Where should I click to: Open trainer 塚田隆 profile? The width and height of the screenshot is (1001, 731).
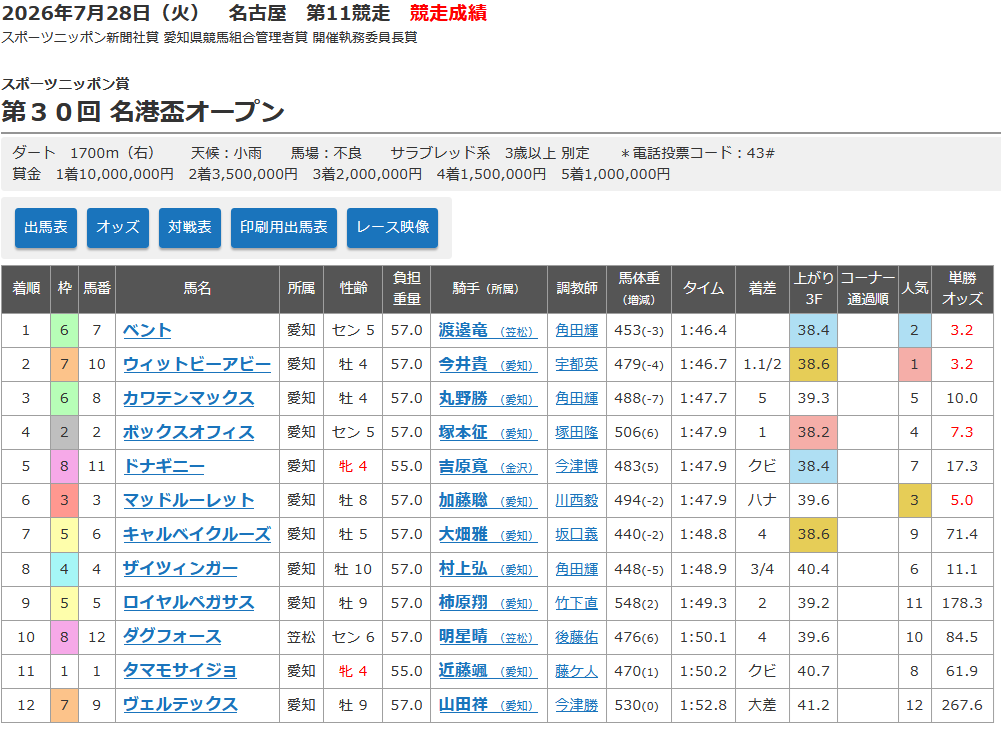click(x=576, y=432)
